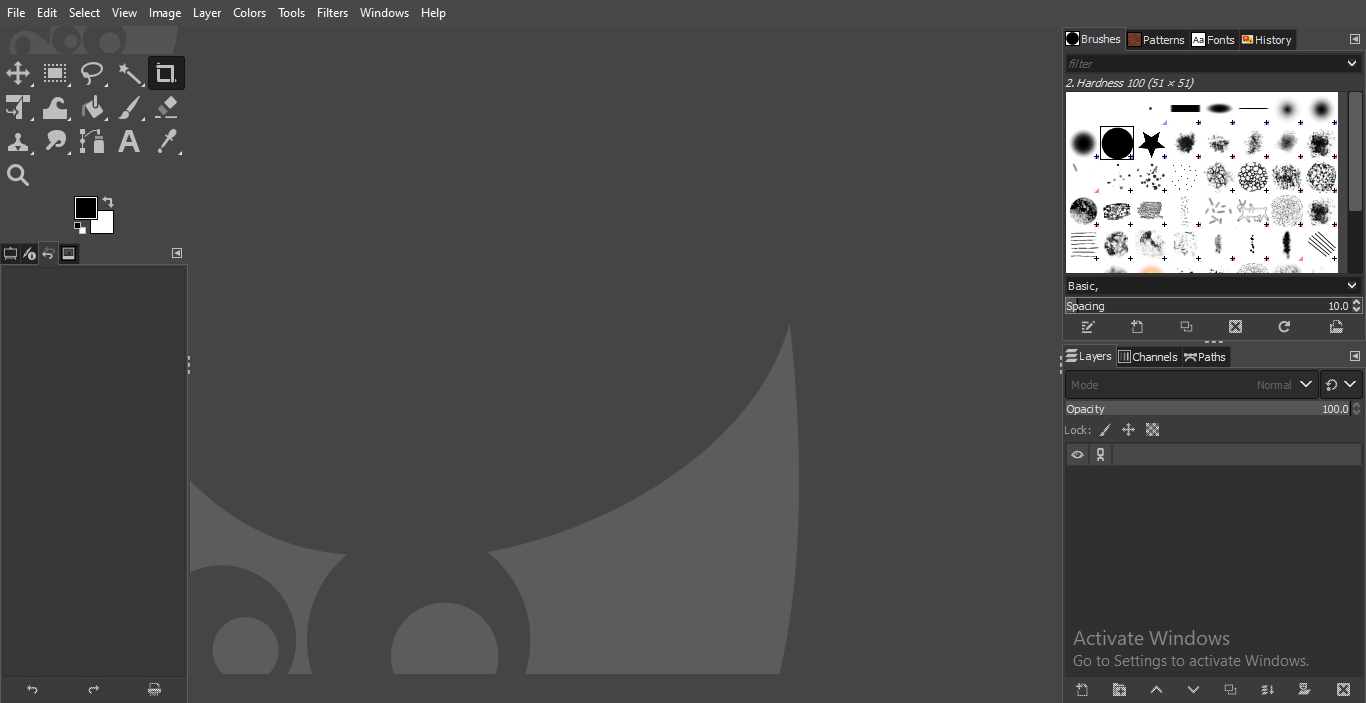Raise the layer one step
The height and width of the screenshot is (703, 1366).
pyautogui.click(x=1156, y=689)
